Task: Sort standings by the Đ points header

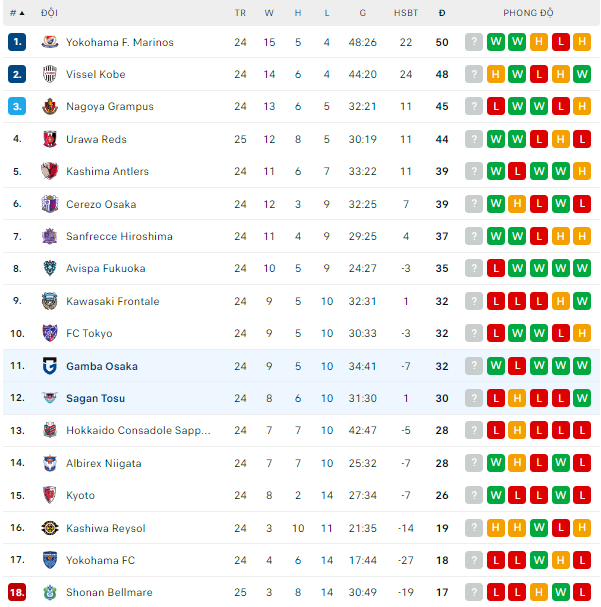Action: click(442, 13)
